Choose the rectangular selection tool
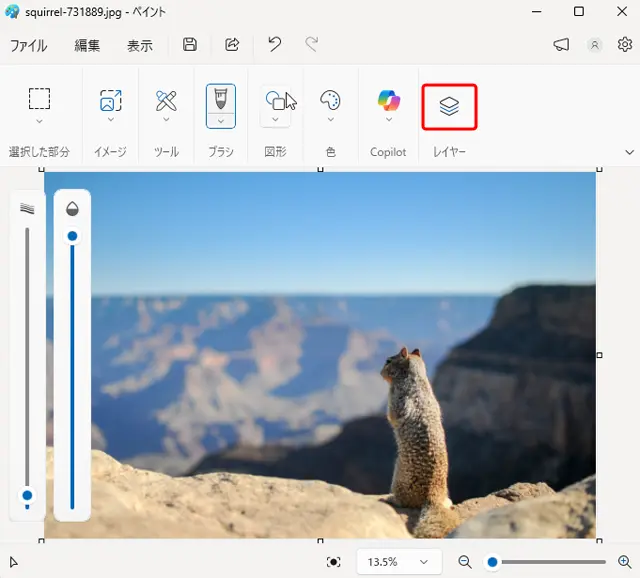This screenshot has height=578, width=640. [39, 99]
